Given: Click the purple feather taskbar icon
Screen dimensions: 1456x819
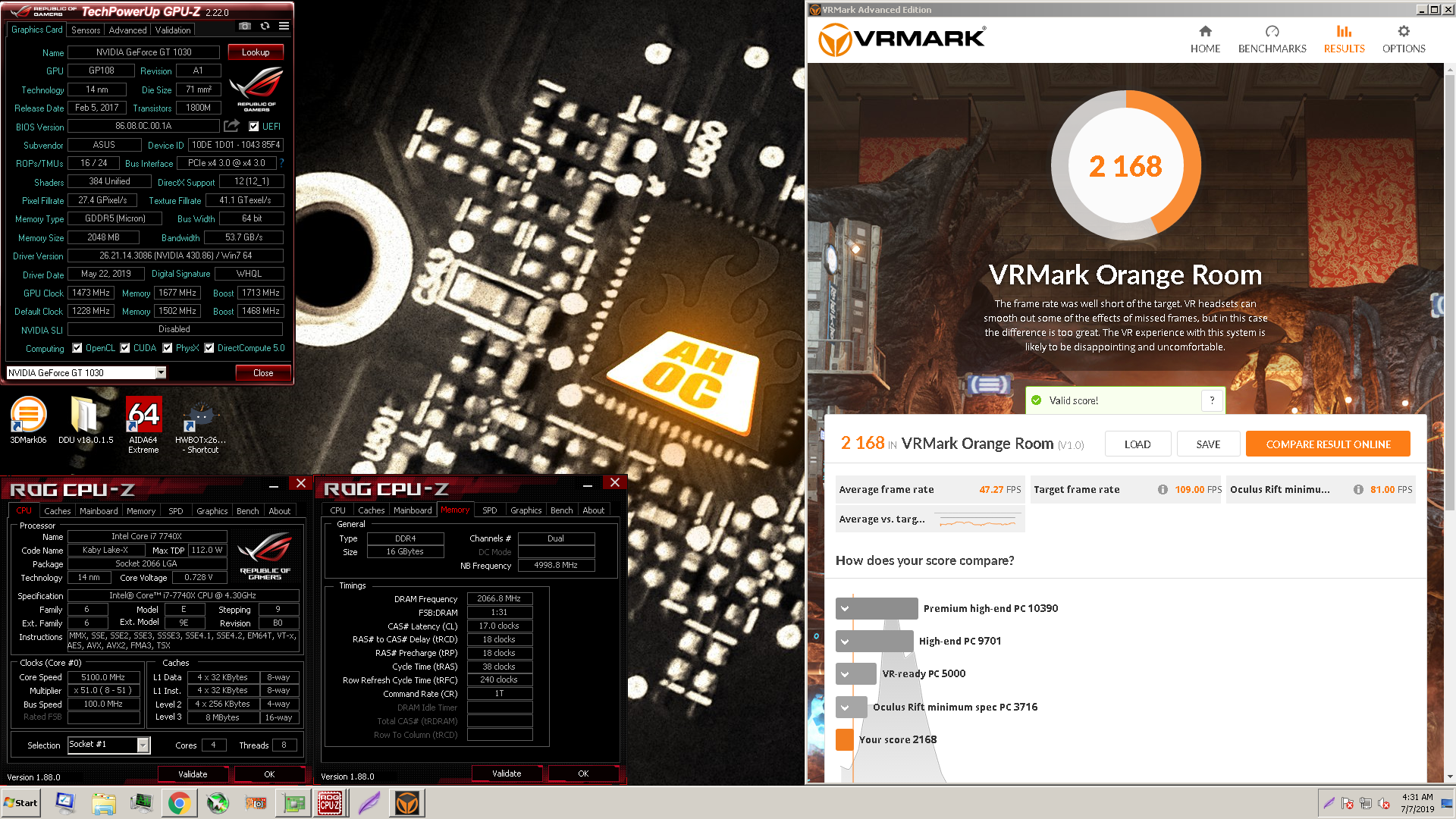Looking at the screenshot, I should (x=369, y=803).
